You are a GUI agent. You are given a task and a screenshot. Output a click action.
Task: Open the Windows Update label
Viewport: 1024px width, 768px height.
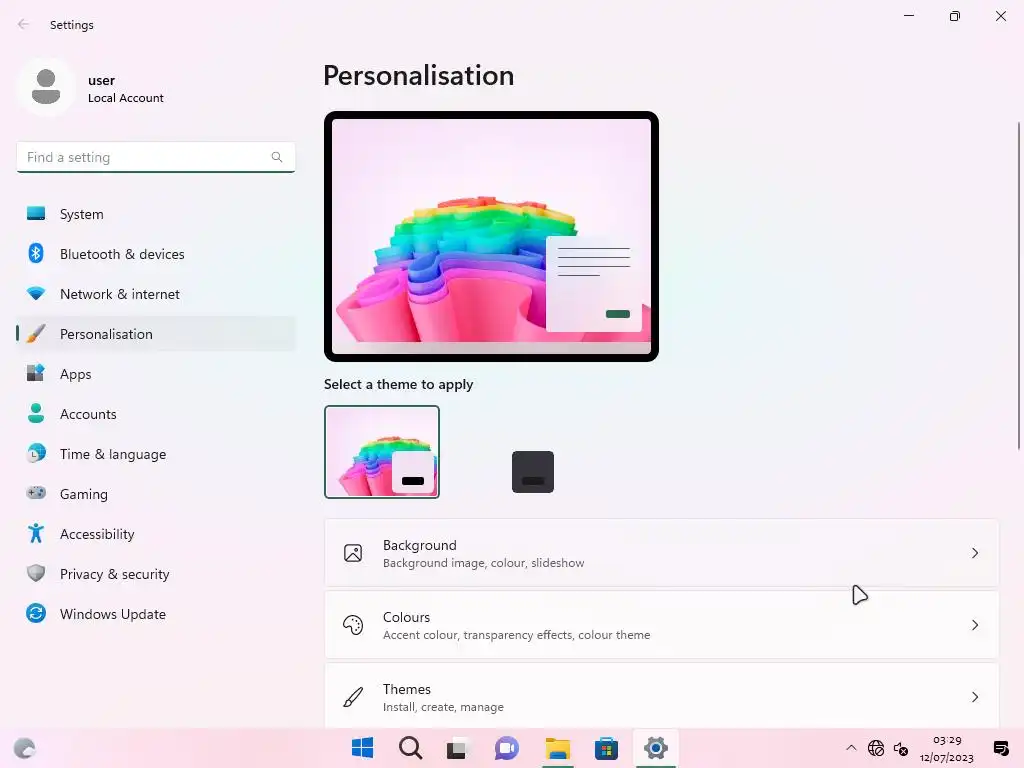tap(113, 614)
